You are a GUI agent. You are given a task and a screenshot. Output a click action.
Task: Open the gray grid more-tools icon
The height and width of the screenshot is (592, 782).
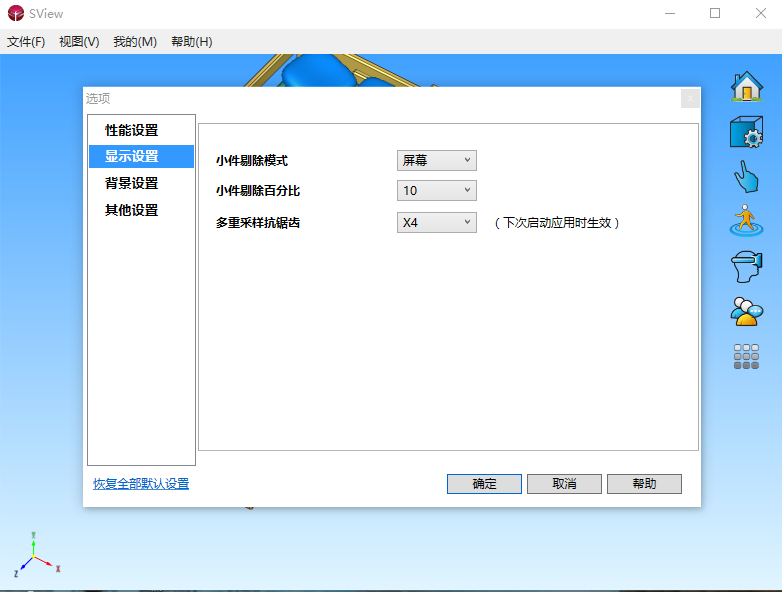click(746, 356)
